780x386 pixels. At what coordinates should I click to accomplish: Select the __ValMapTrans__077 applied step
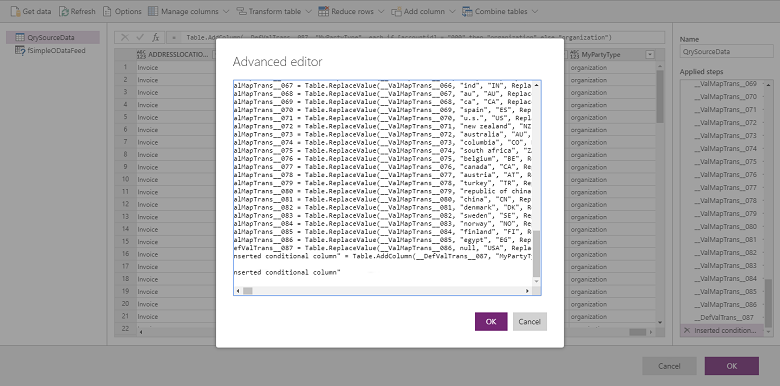coord(725,188)
